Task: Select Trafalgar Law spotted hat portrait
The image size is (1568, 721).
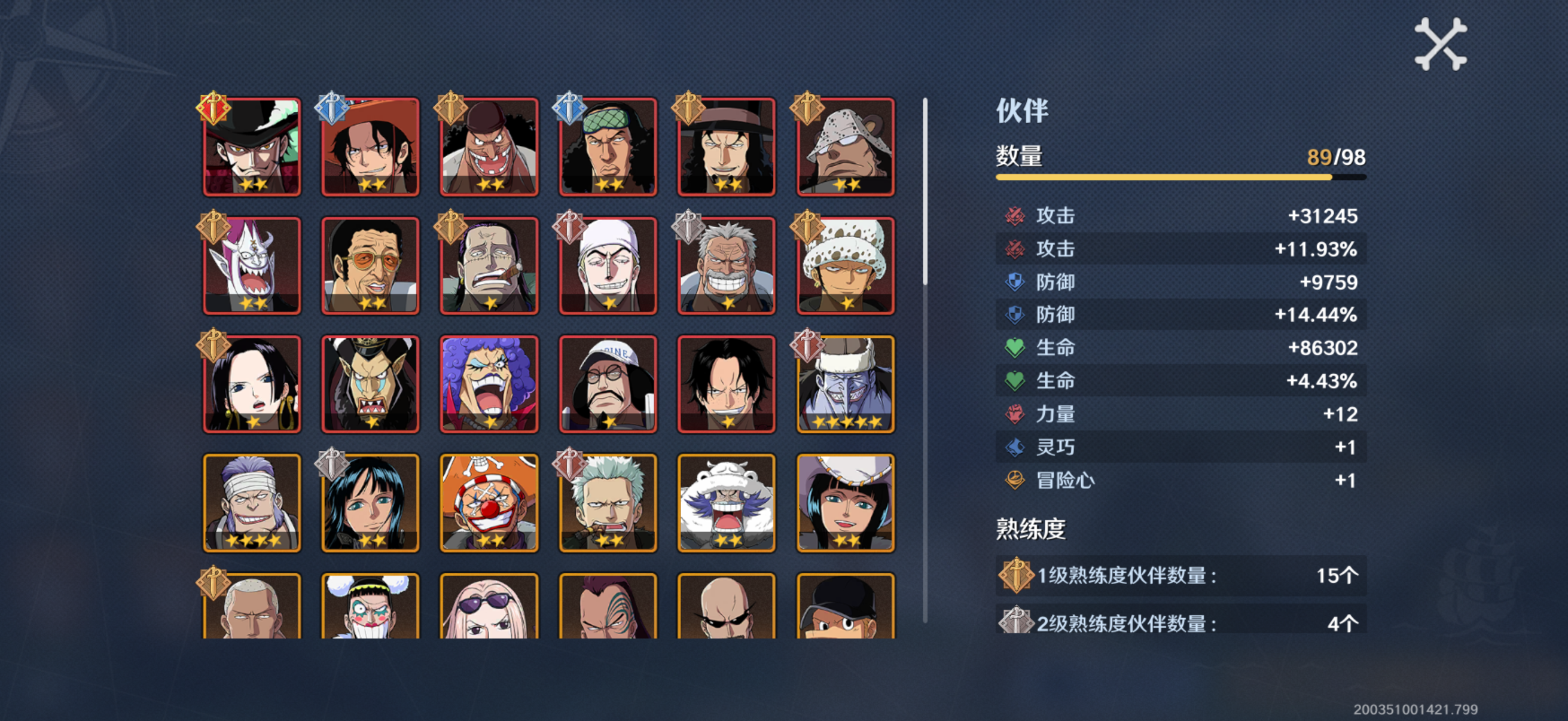Action: (846, 265)
